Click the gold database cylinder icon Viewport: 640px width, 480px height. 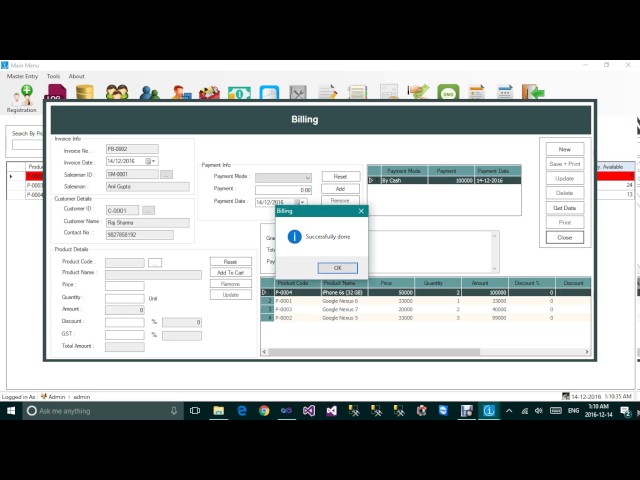point(85,92)
